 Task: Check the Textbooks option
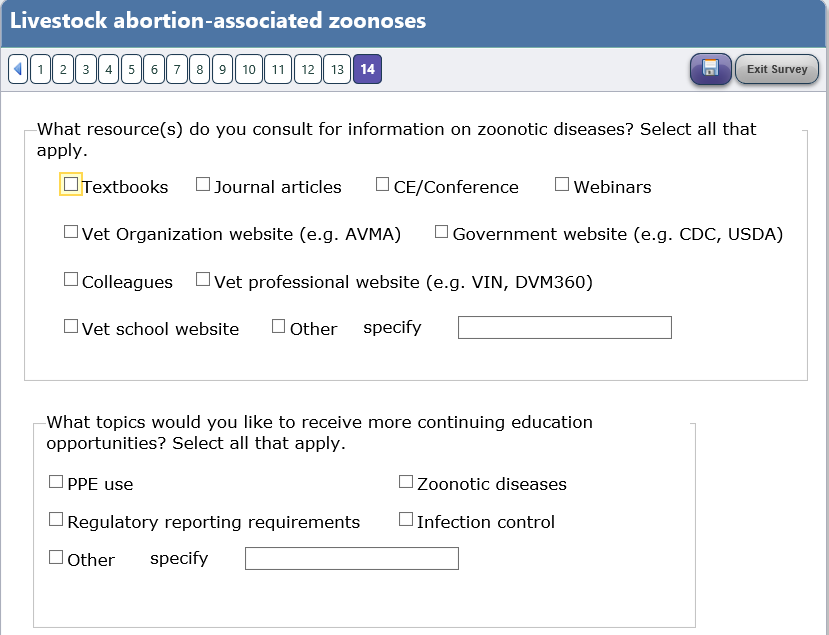[70, 184]
